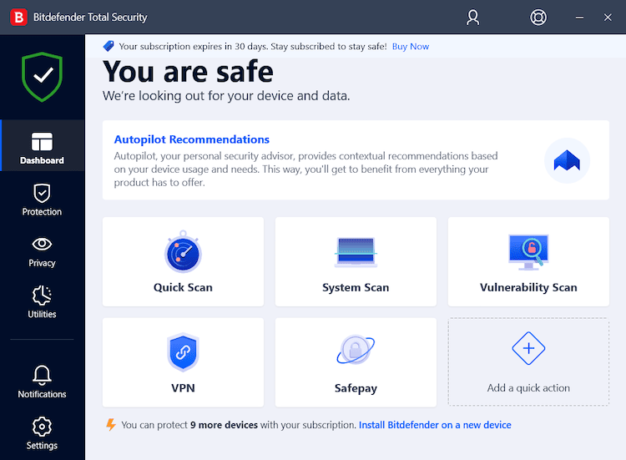Go to the Privacy section
The image size is (626, 460).
click(x=42, y=251)
